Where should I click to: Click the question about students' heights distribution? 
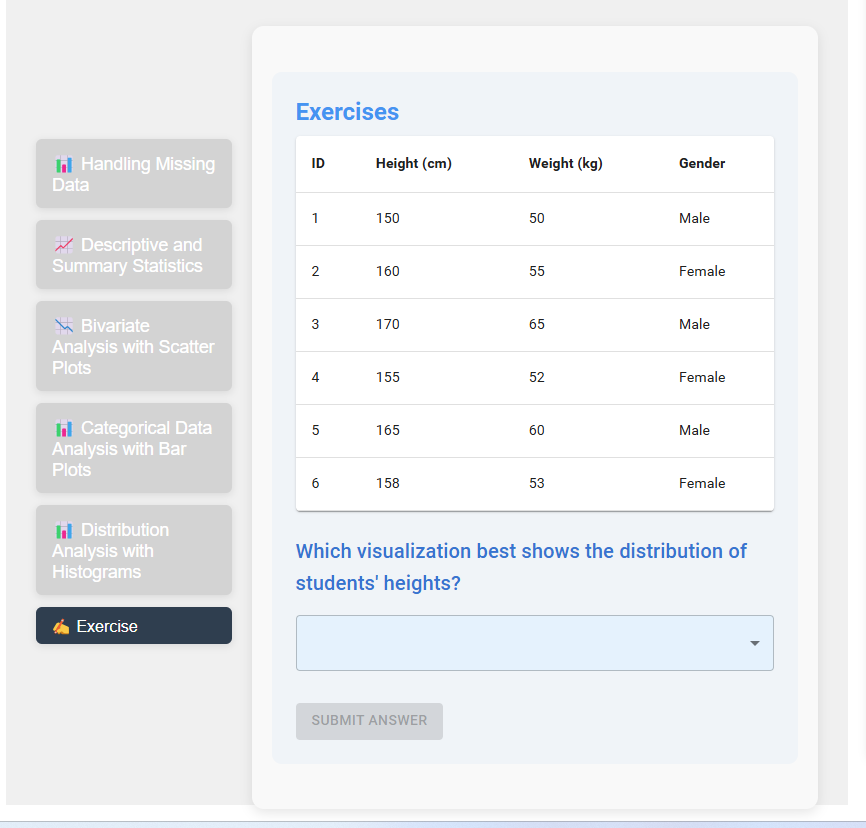coord(521,567)
